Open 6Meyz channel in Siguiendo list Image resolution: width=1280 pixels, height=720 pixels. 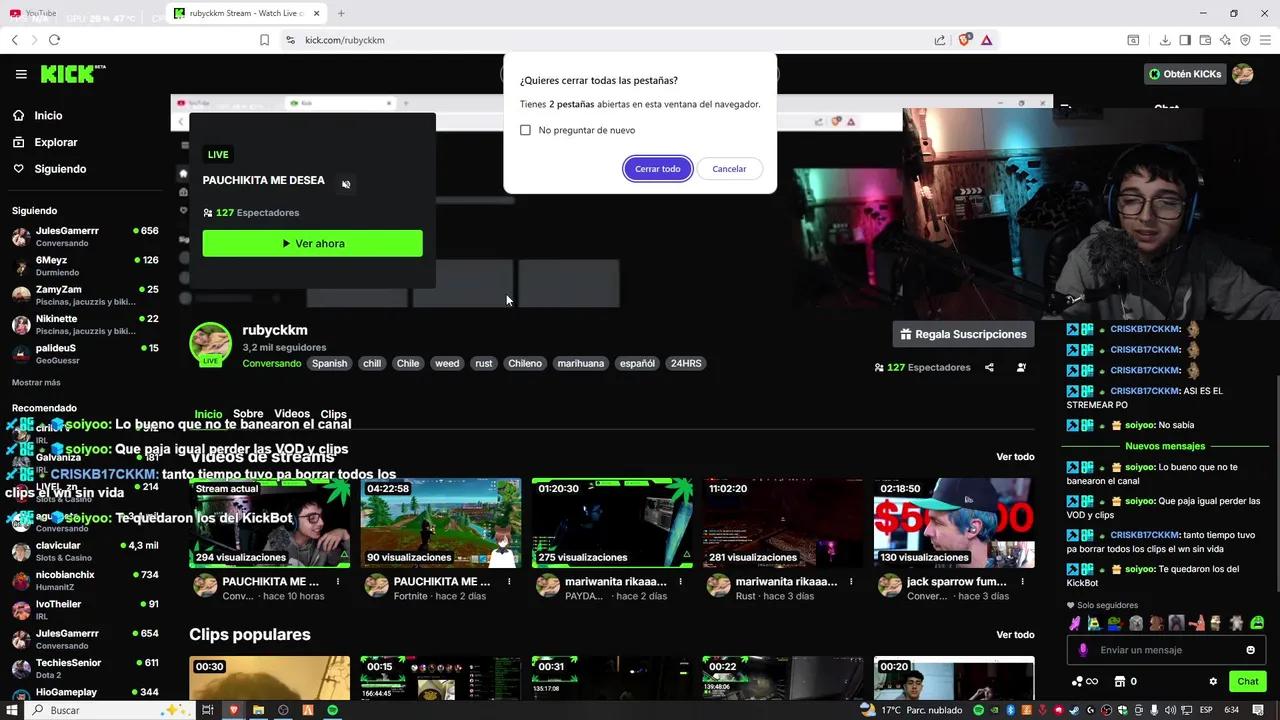click(85, 265)
